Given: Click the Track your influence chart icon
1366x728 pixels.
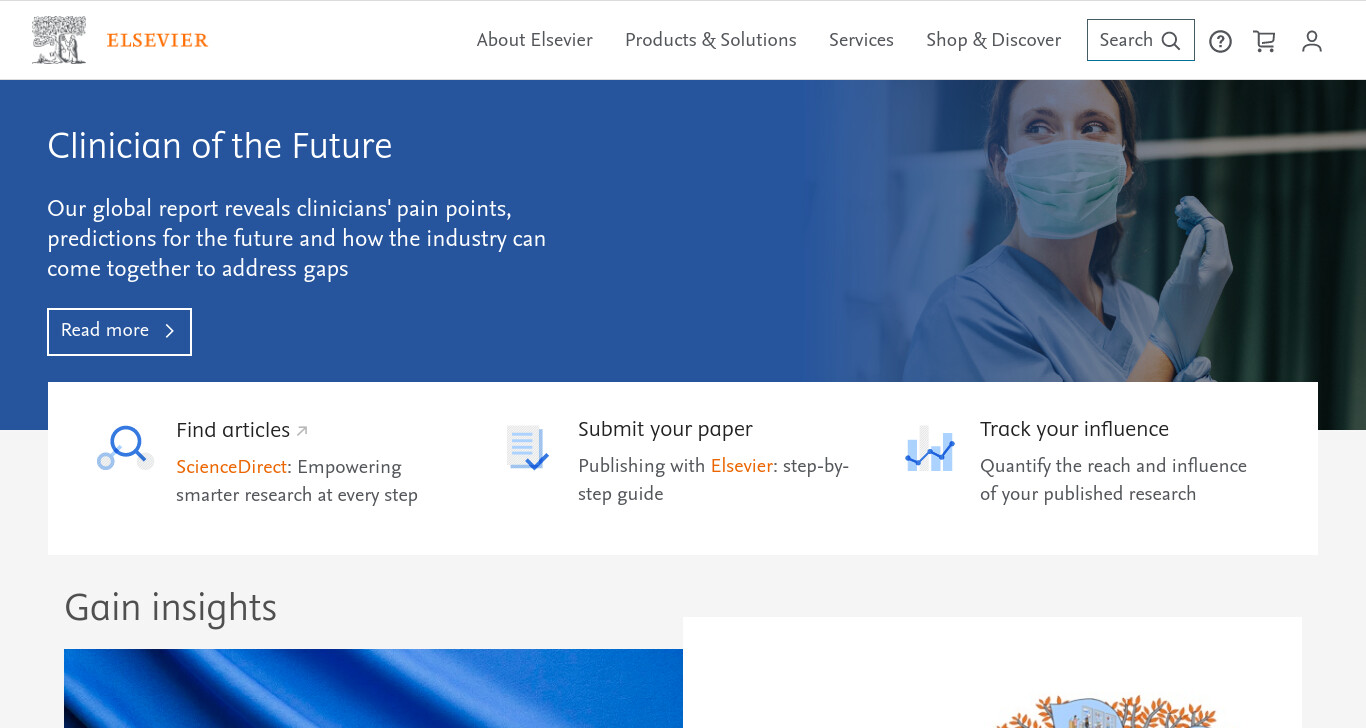Looking at the screenshot, I should pyautogui.click(x=930, y=448).
